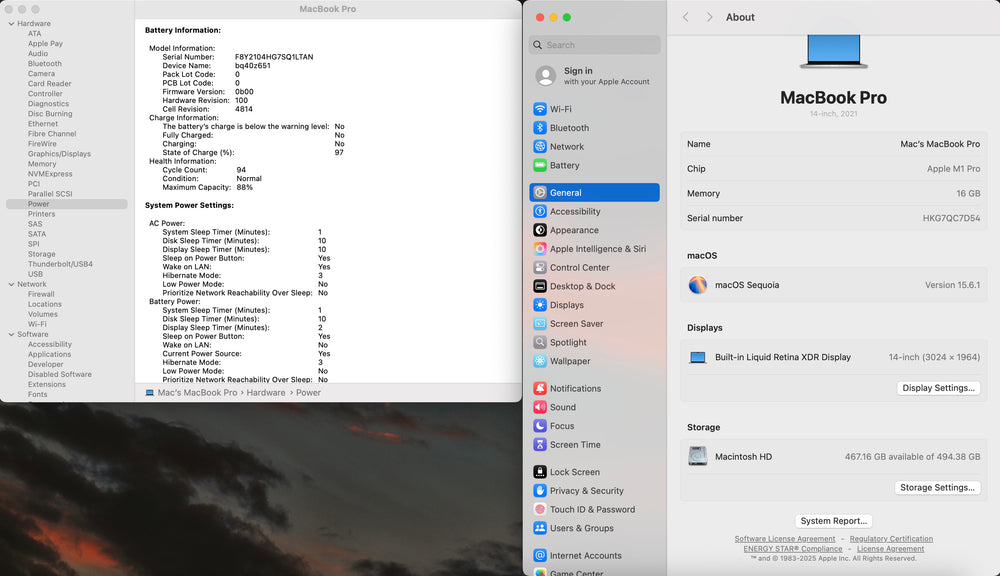
Task: Click the Display Settings button
Action: 938,388
